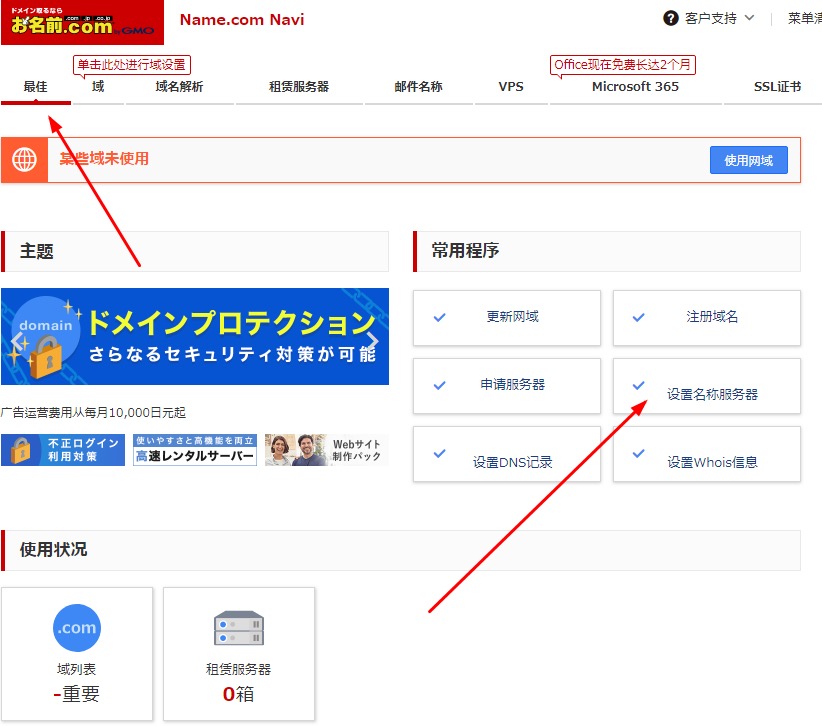The width and height of the screenshot is (822, 726).
Task: Click the help question mark icon
Action: 670,18
